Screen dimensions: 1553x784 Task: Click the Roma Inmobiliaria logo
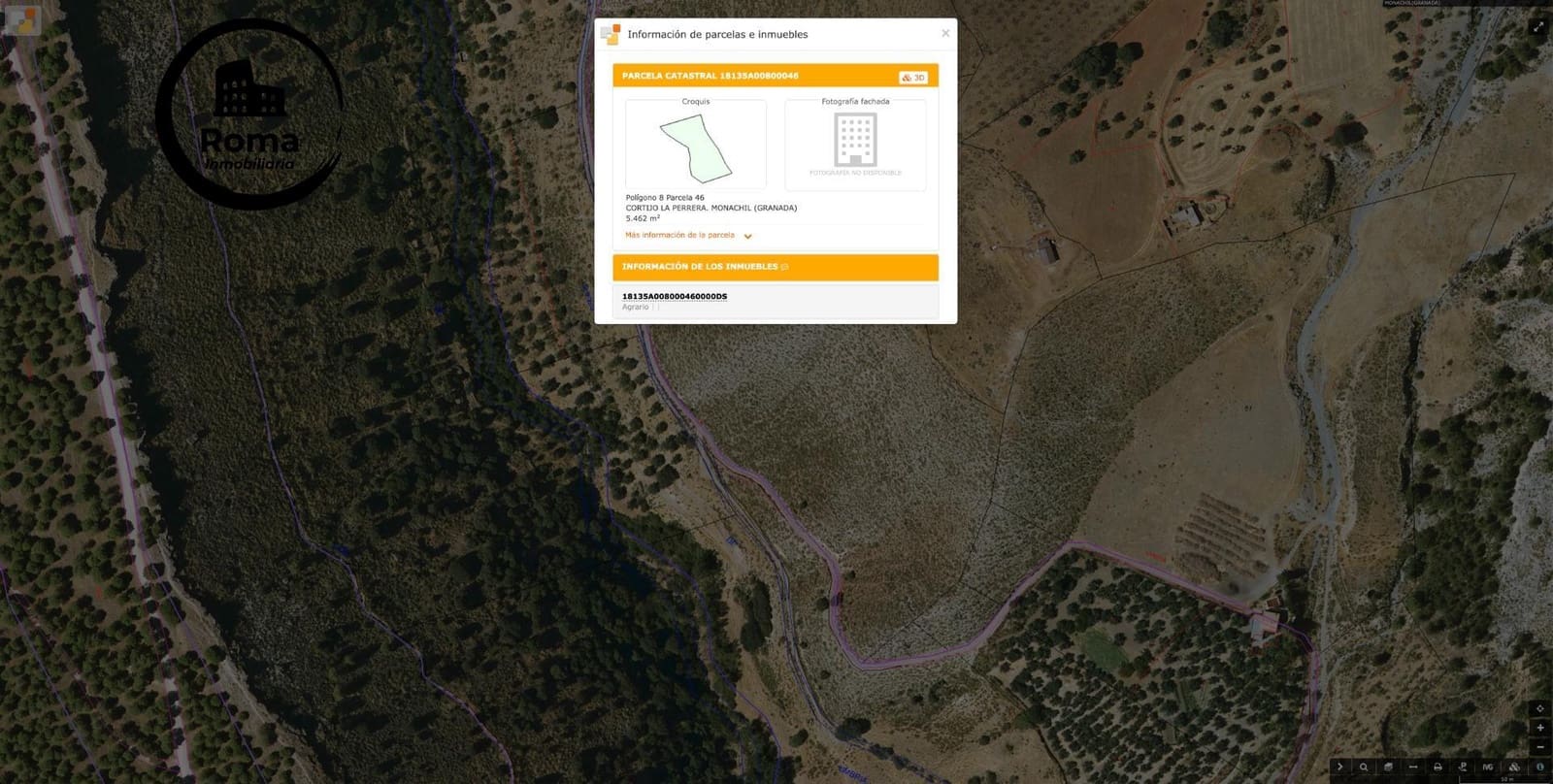coord(250,114)
